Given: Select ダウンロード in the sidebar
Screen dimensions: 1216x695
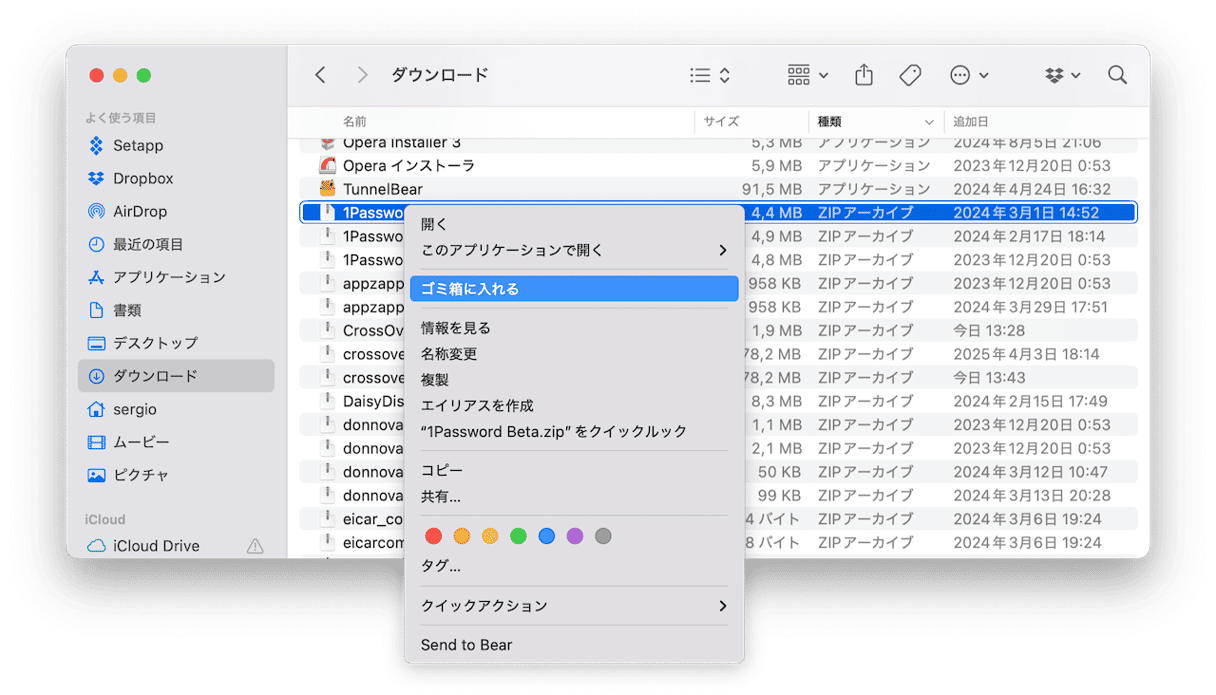Looking at the screenshot, I should pos(176,376).
